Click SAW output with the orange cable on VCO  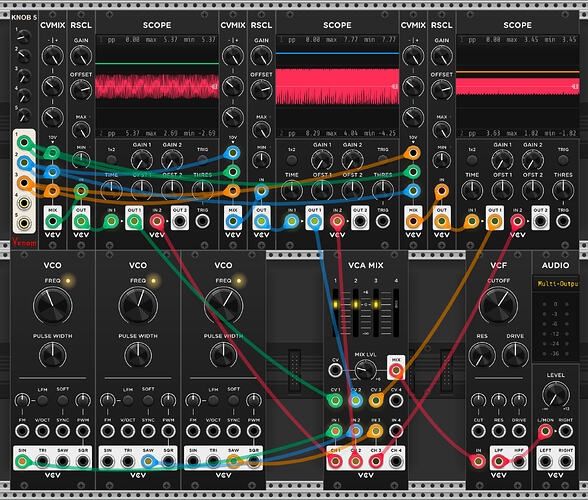[234, 461]
